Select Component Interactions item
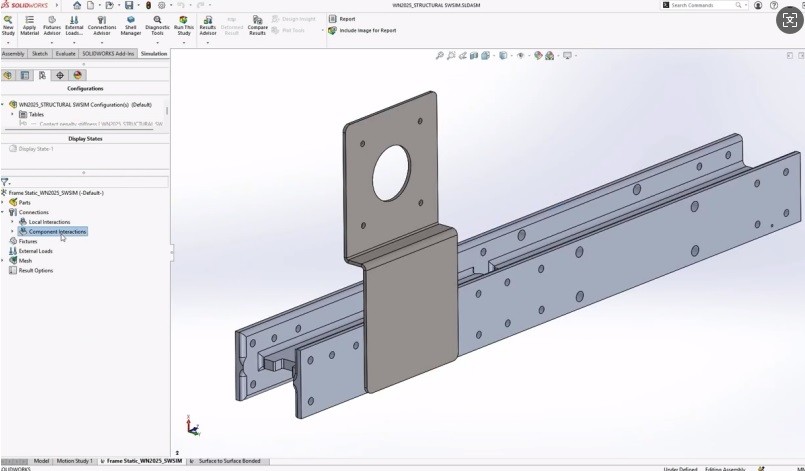805x471 pixels. pyautogui.click(x=52, y=232)
